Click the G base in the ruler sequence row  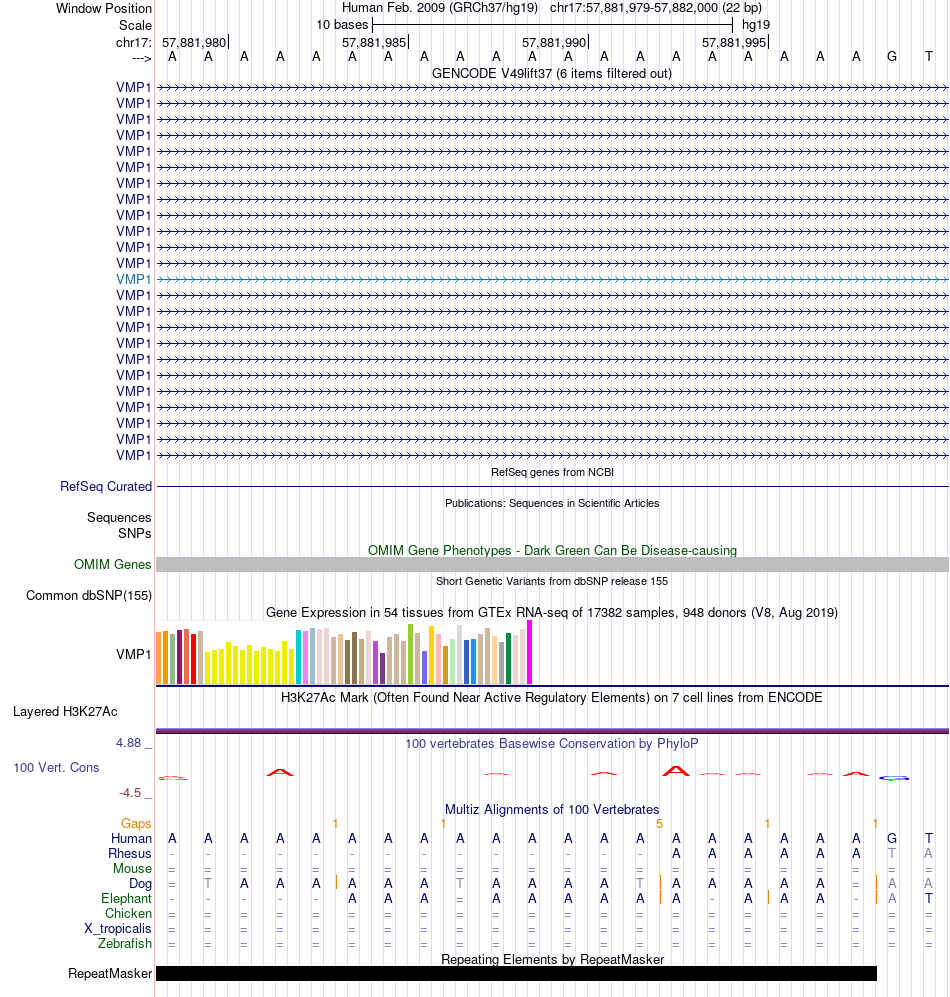coord(891,57)
